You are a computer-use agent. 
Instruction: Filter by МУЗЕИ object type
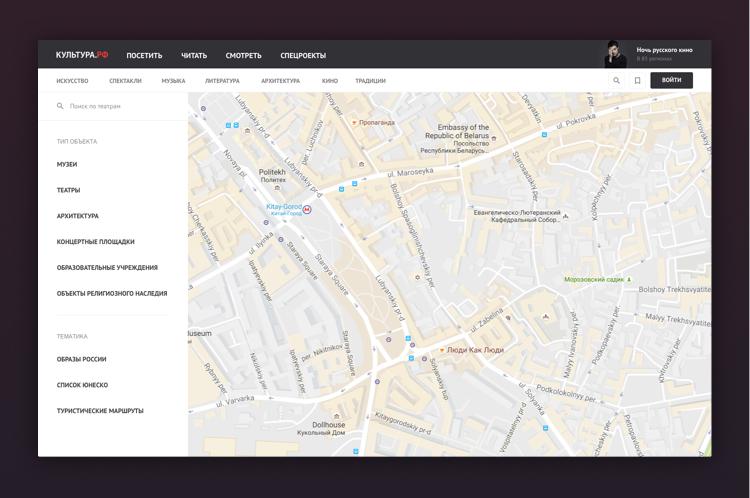pos(67,164)
